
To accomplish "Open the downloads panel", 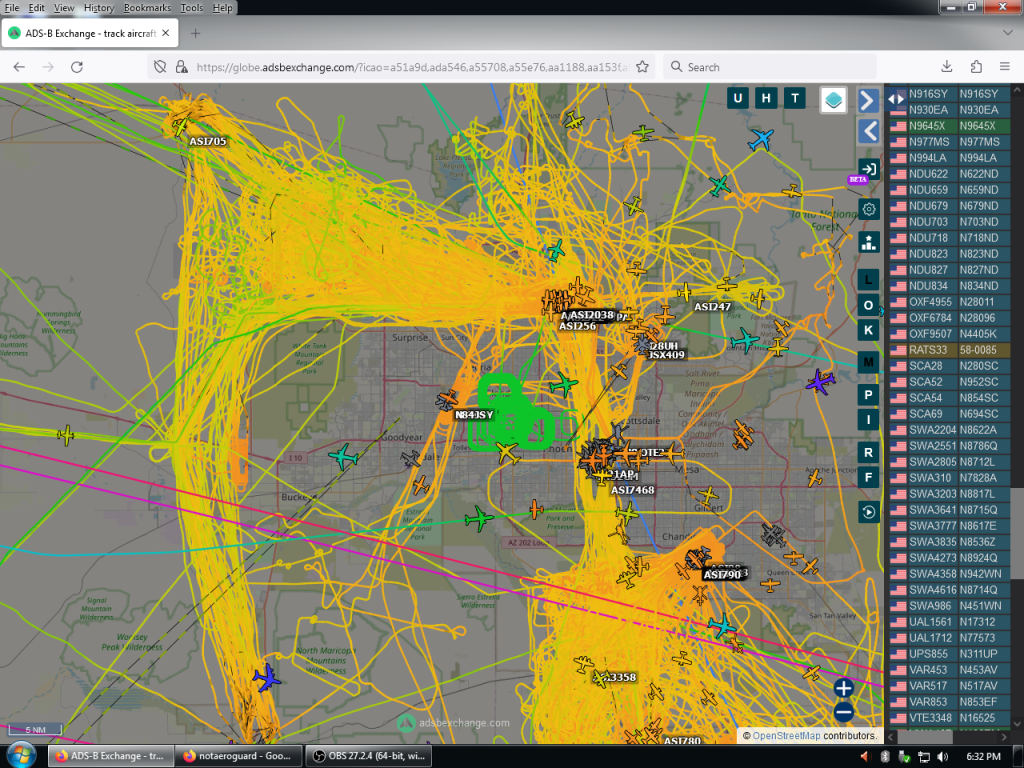I will (946, 67).
